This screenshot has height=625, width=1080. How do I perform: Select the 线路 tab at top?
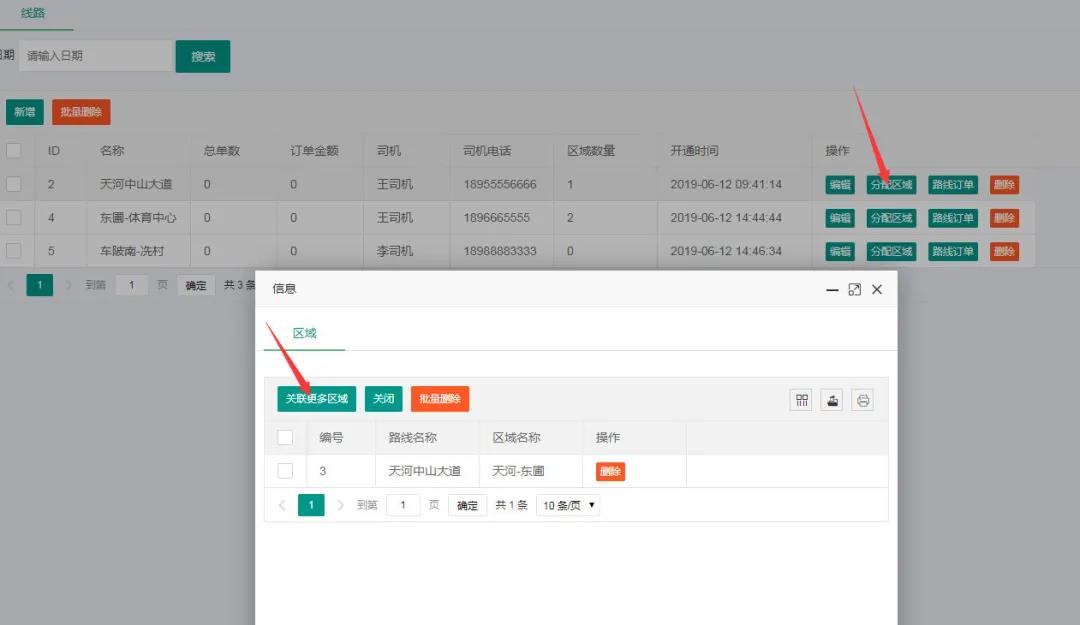(33, 13)
